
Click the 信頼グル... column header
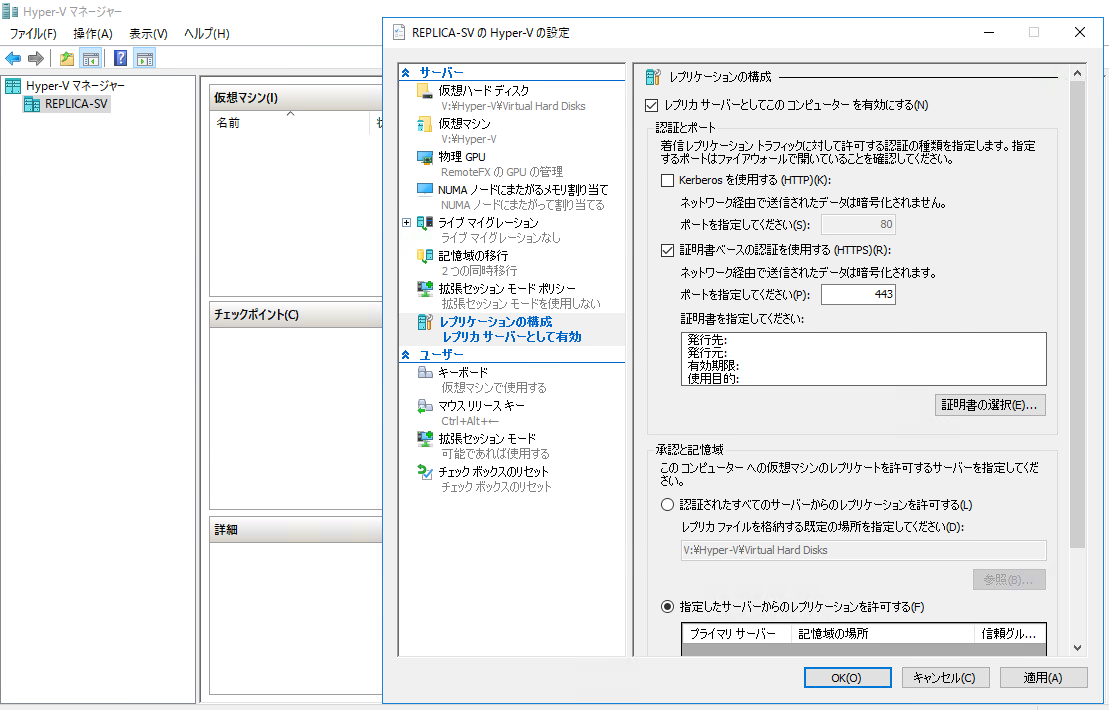pos(1009,634)
